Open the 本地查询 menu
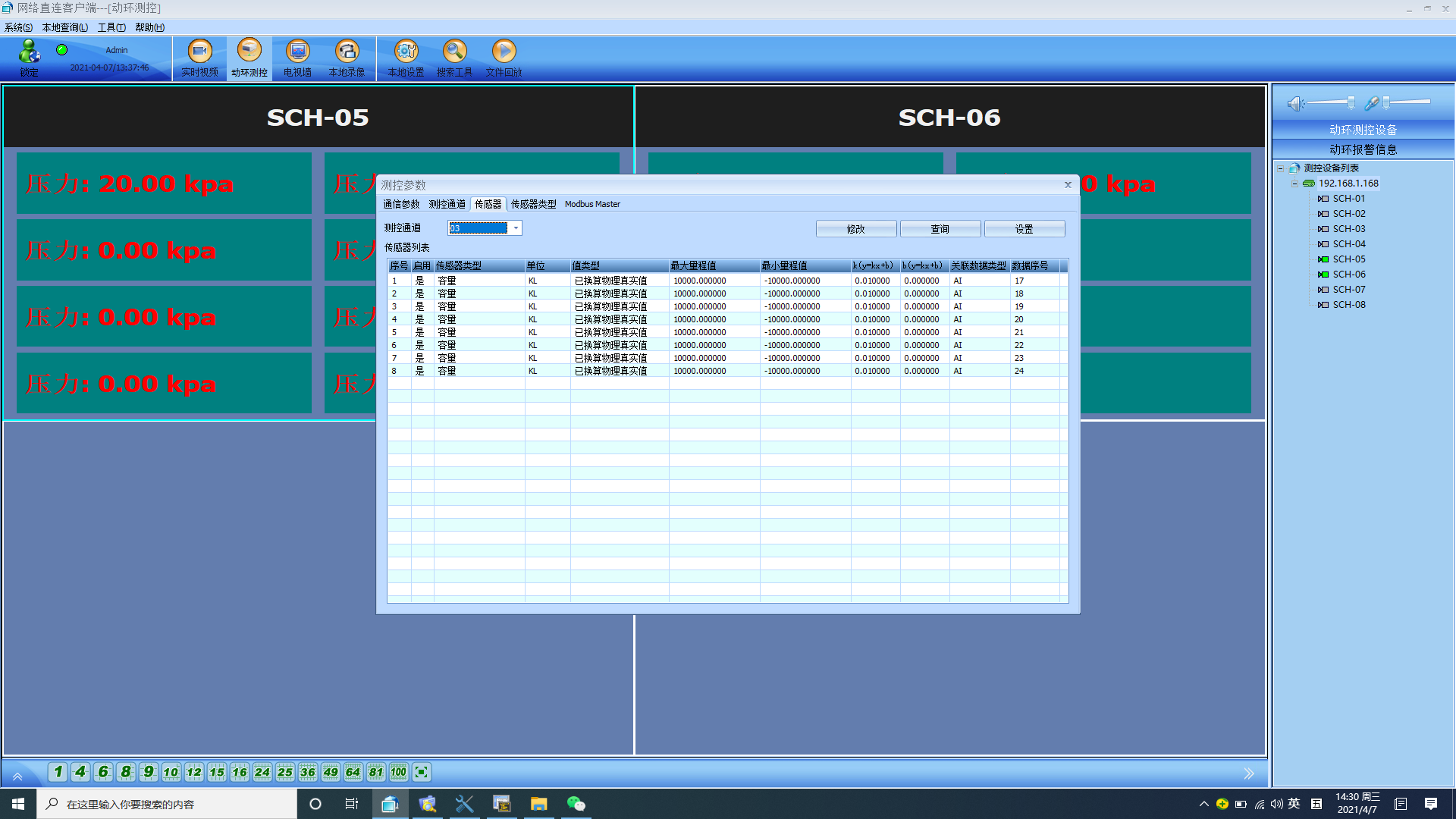Screen dimensions: 1456x819 pos(65,27)
